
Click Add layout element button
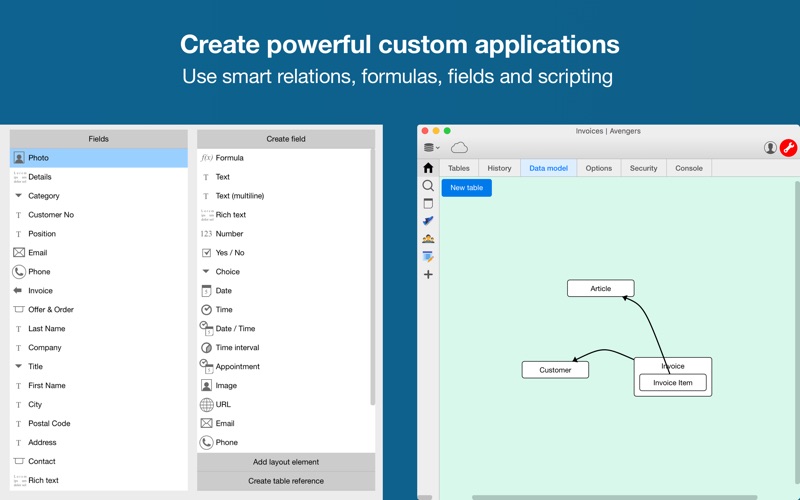pyautogui.click(x=286, y=462)
